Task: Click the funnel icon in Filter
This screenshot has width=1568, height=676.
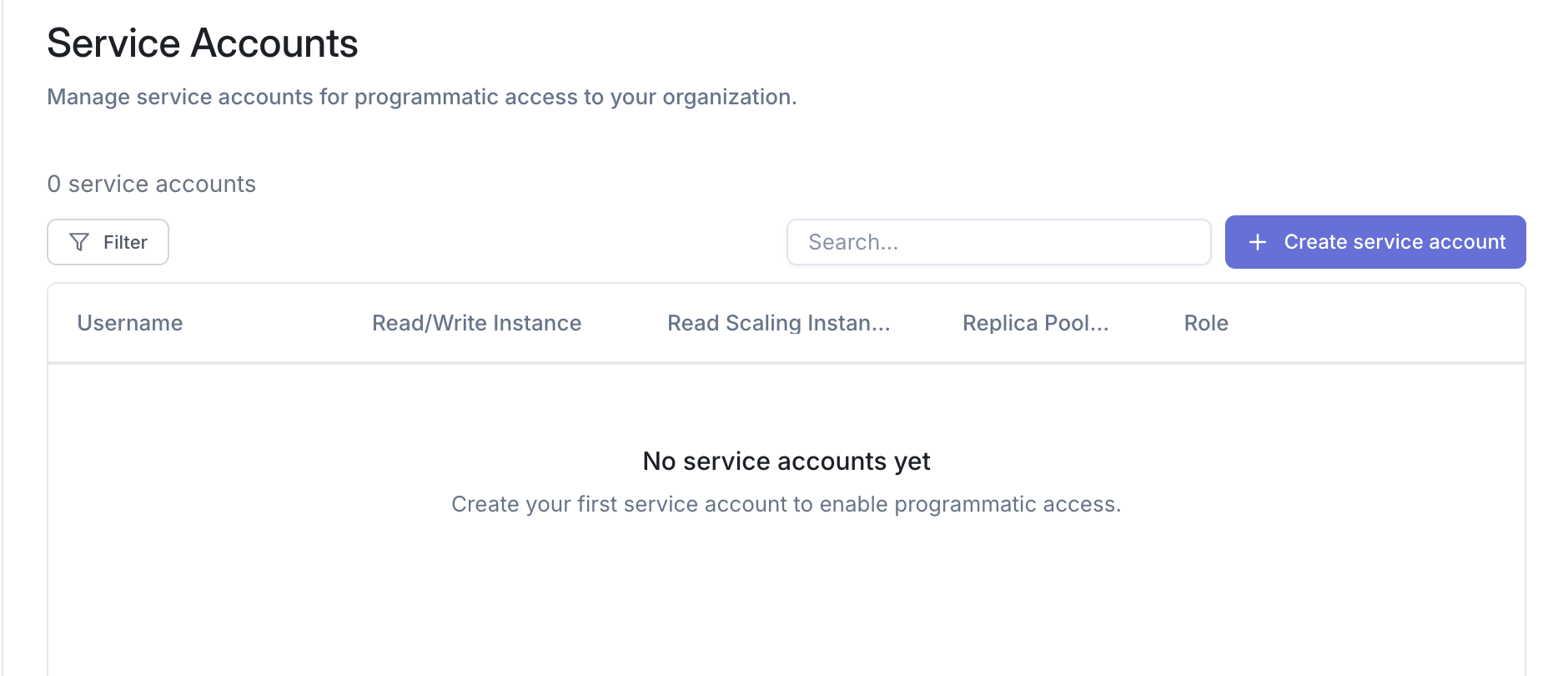Action: (79, 242)
